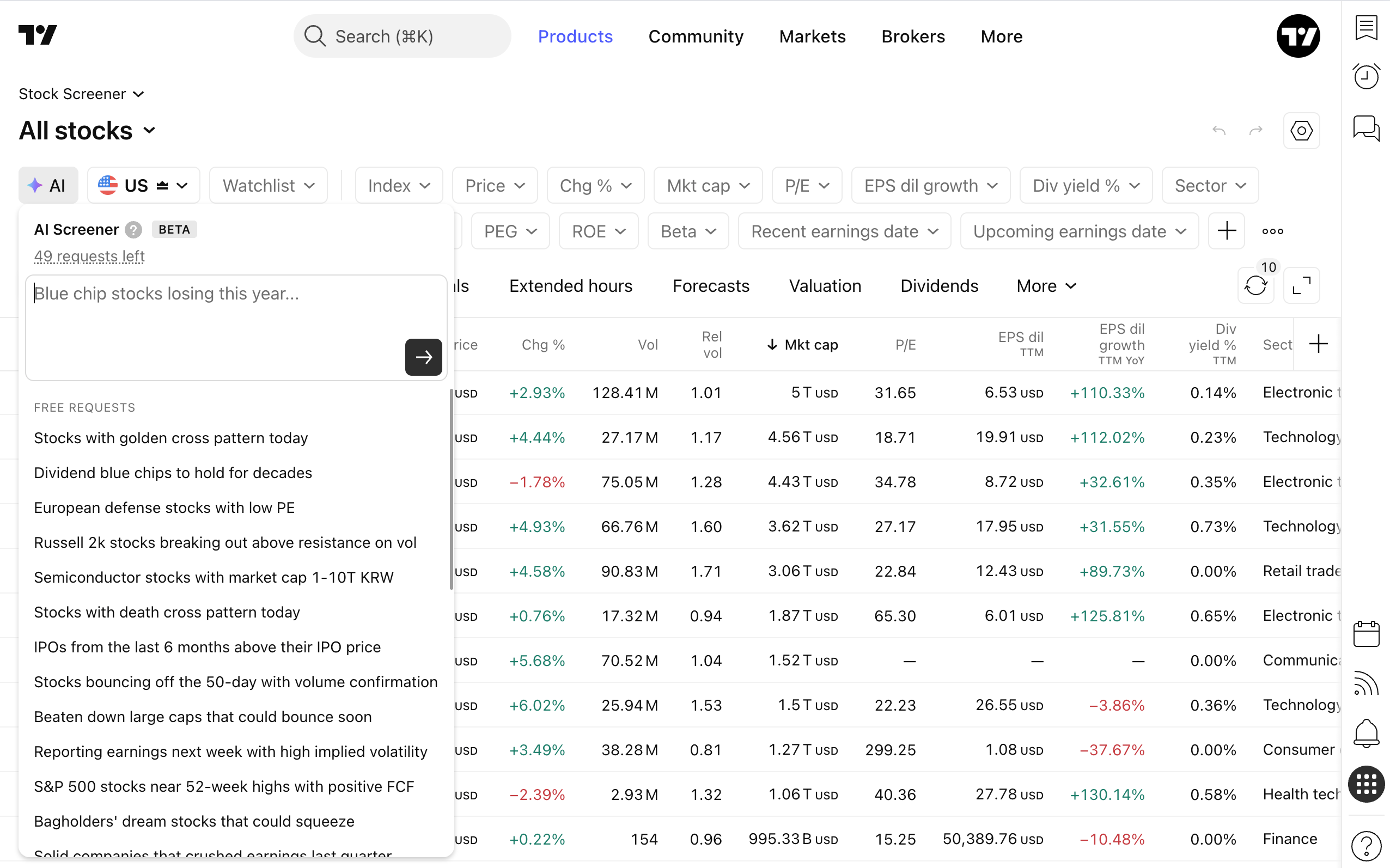The height and width of the screenshot is (868, 1390).
Task: Open the All stocks screen dropdown
Action: pos(88,131)
